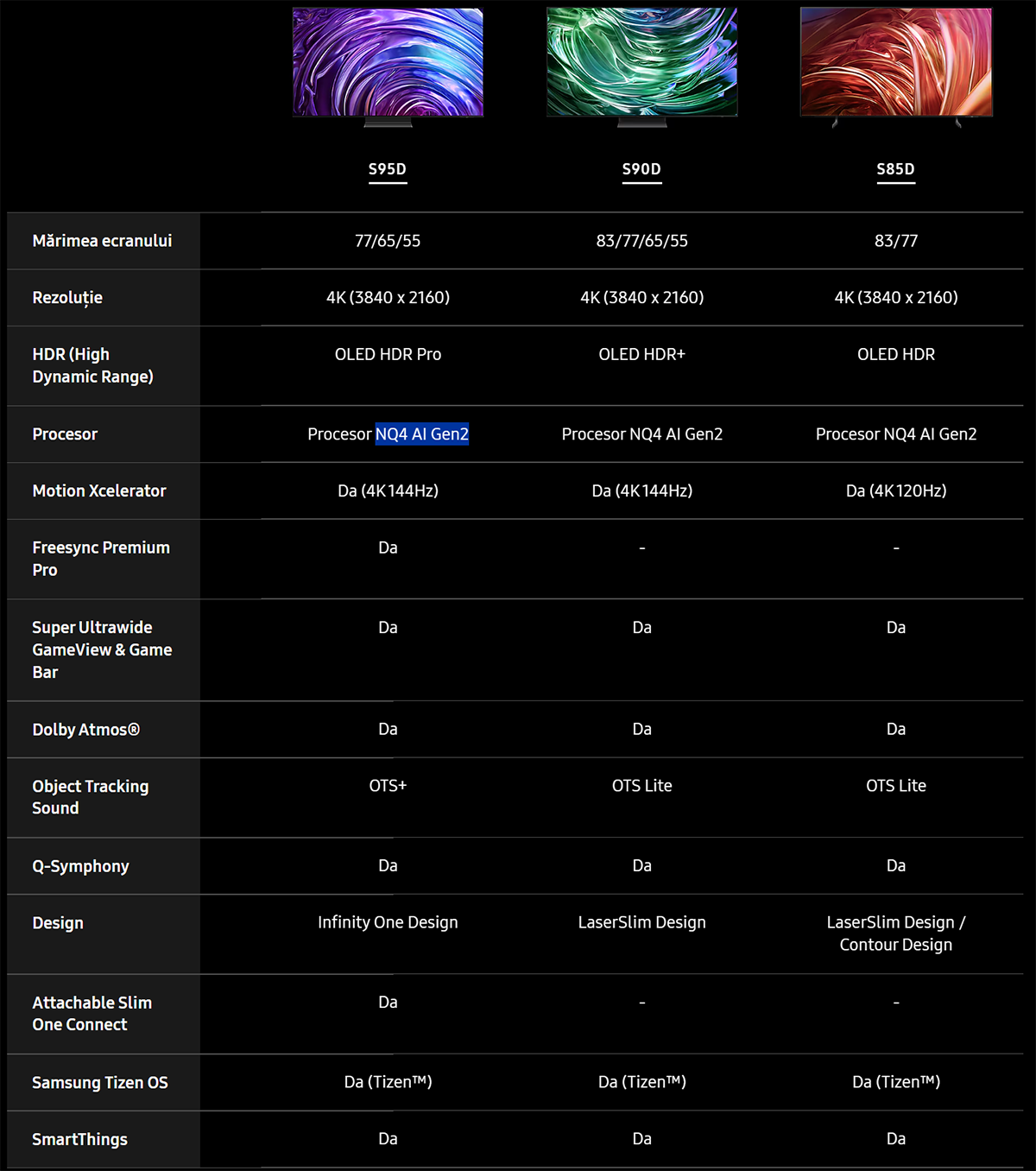Screen dimensions: 1036x1171
Task: Click the 77/65/55 screen size cell
Action: (388, 241)
